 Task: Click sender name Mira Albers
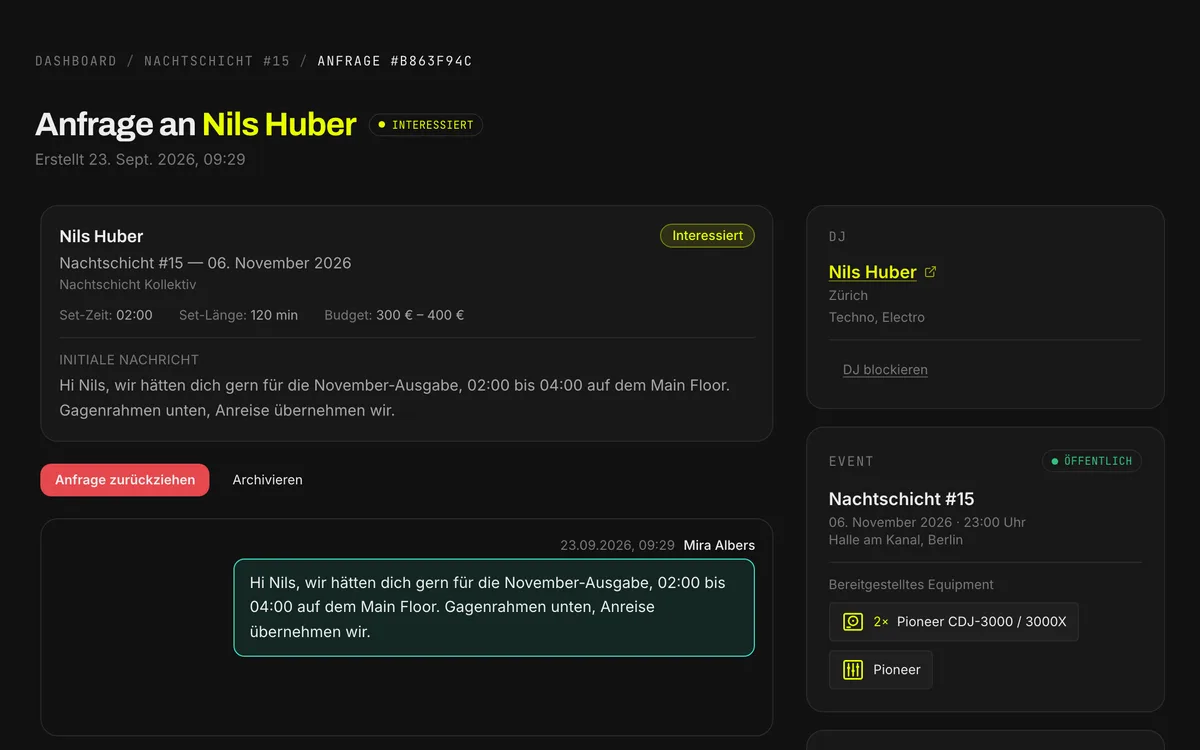click(x=719, y=545)
